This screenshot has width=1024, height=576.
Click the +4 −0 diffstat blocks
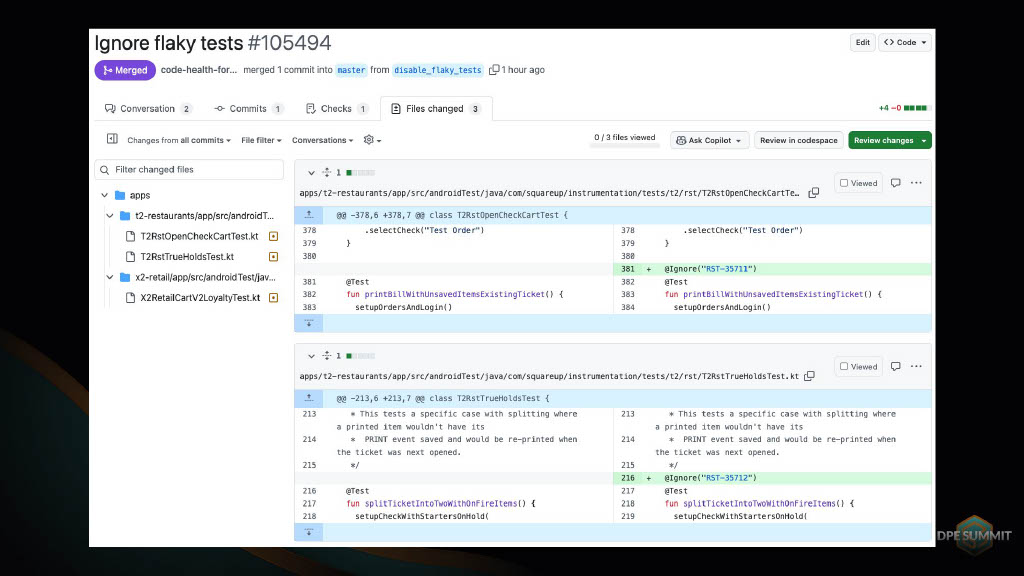pos(916,108)
